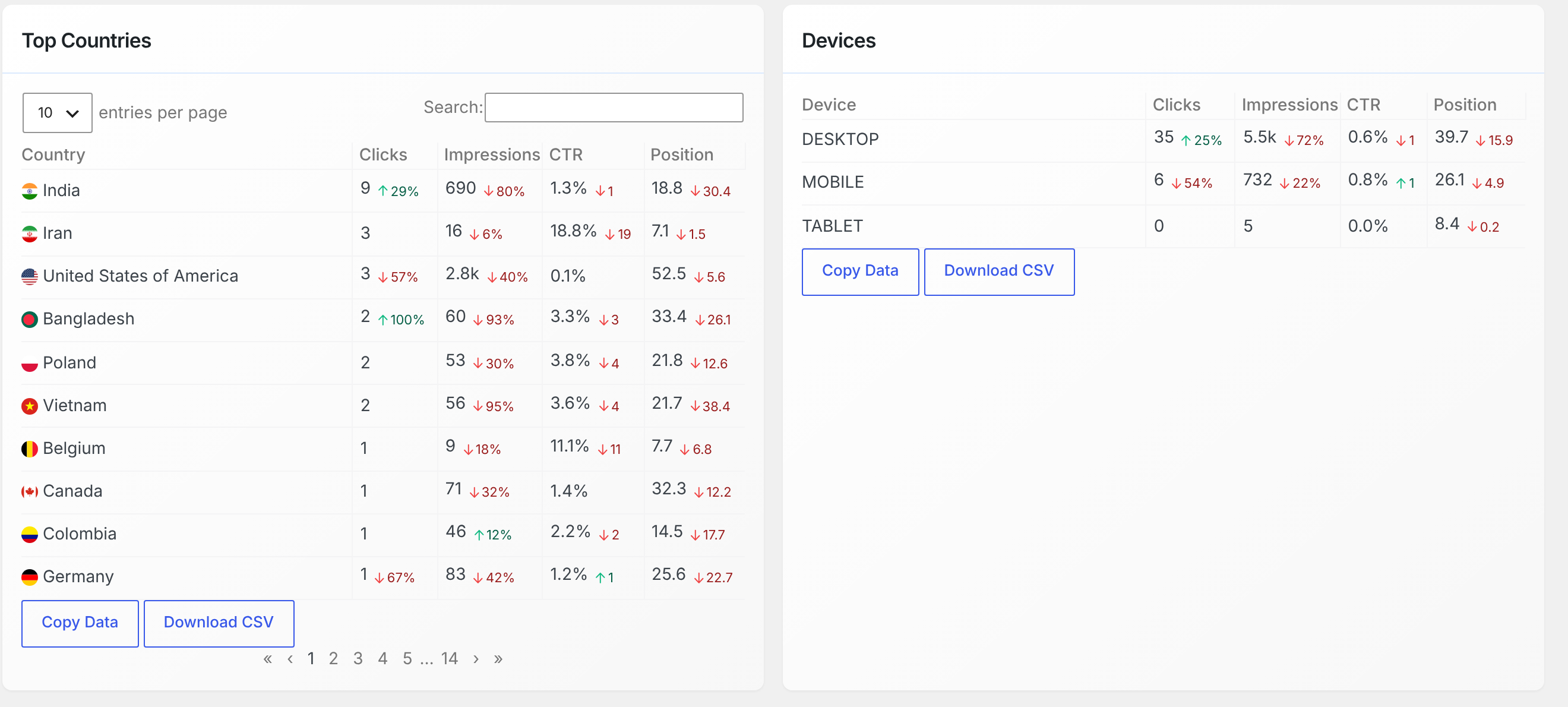Click the DESKTOP device row label

(x=840, y=140)
